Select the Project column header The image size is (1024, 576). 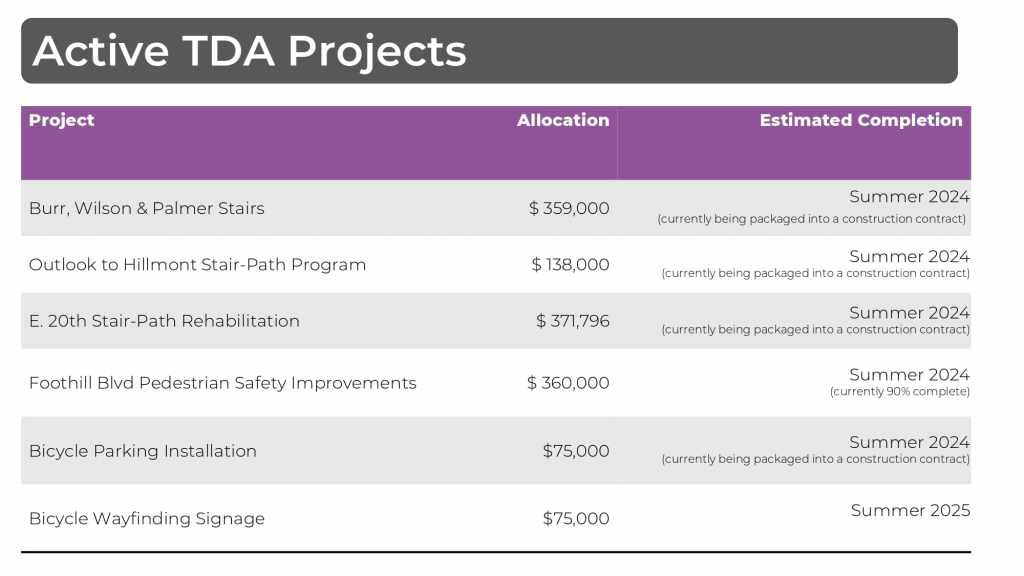[62, 121]
